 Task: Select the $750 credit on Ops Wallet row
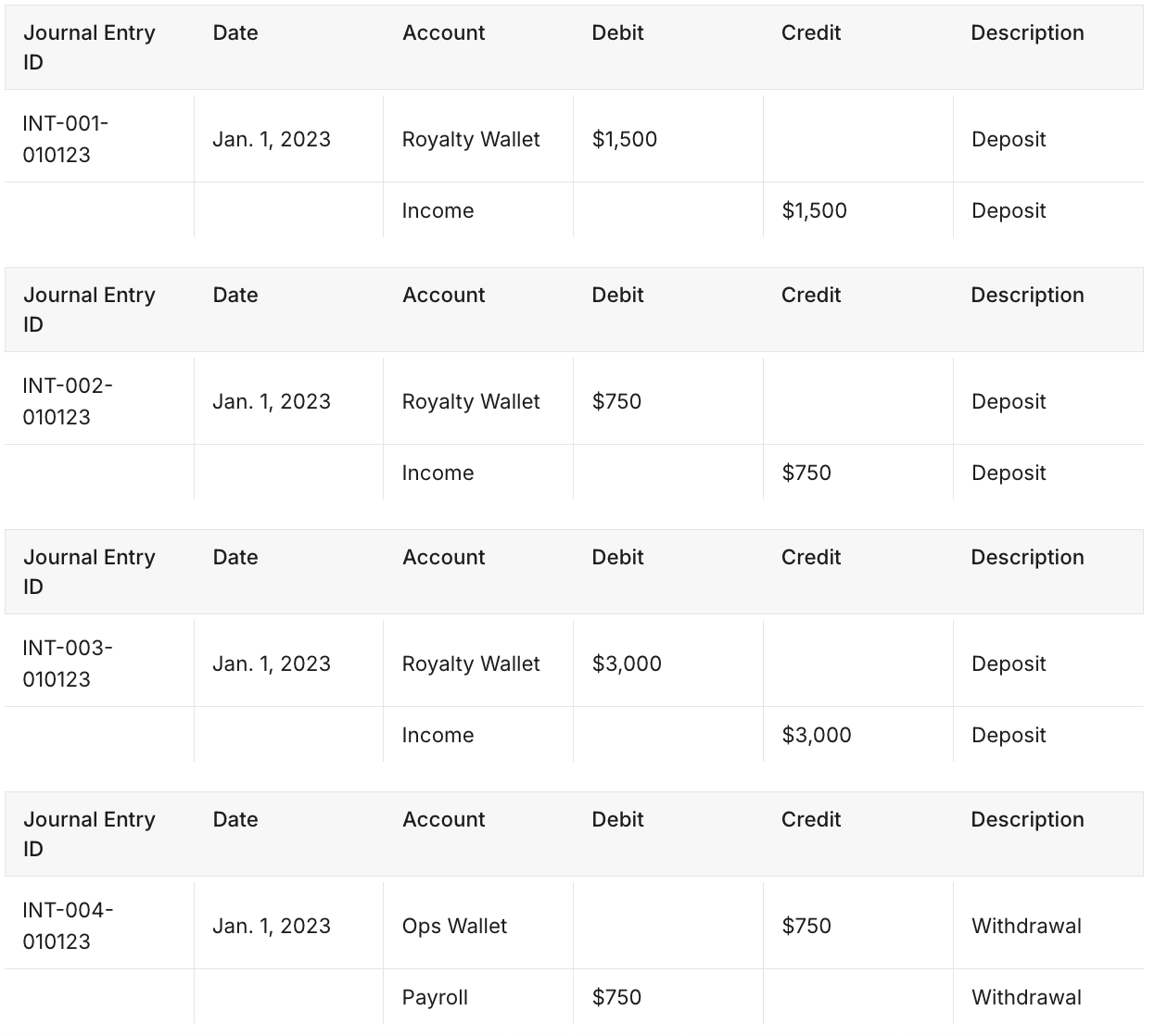click(806, 926)
